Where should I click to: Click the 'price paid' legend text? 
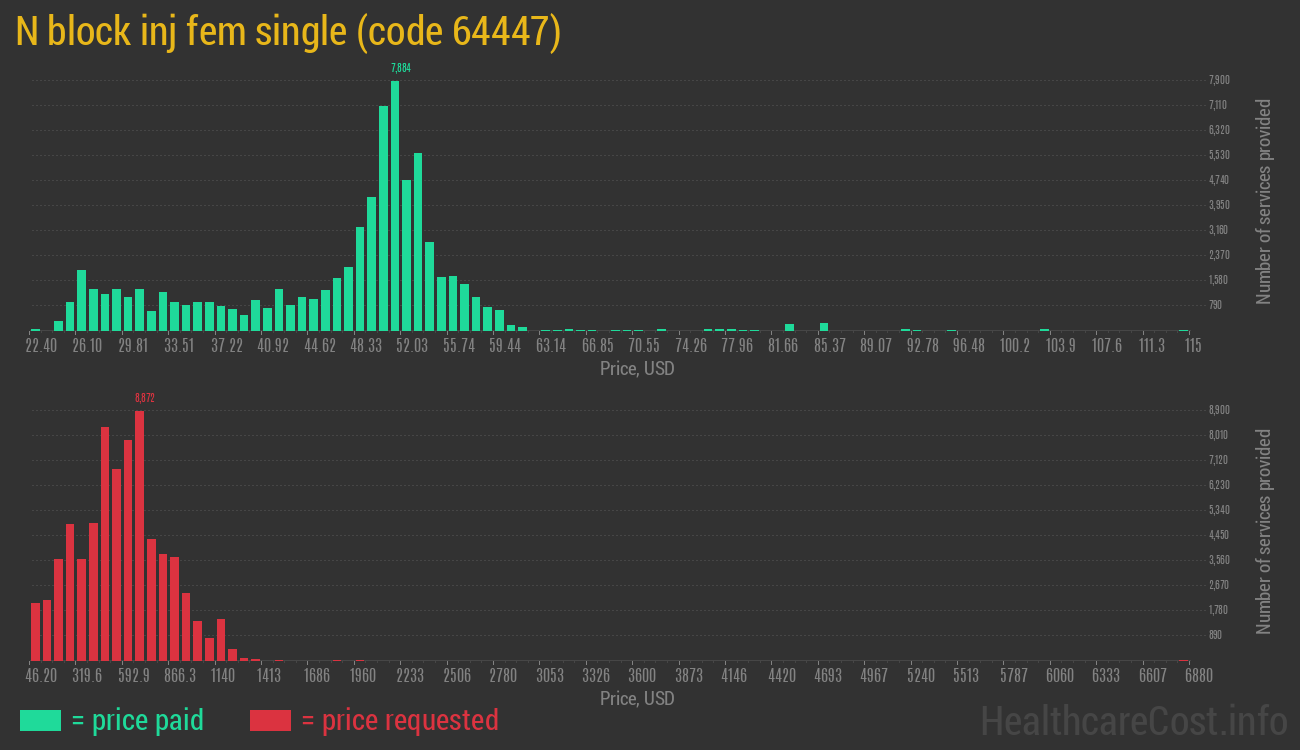(137, 720)
